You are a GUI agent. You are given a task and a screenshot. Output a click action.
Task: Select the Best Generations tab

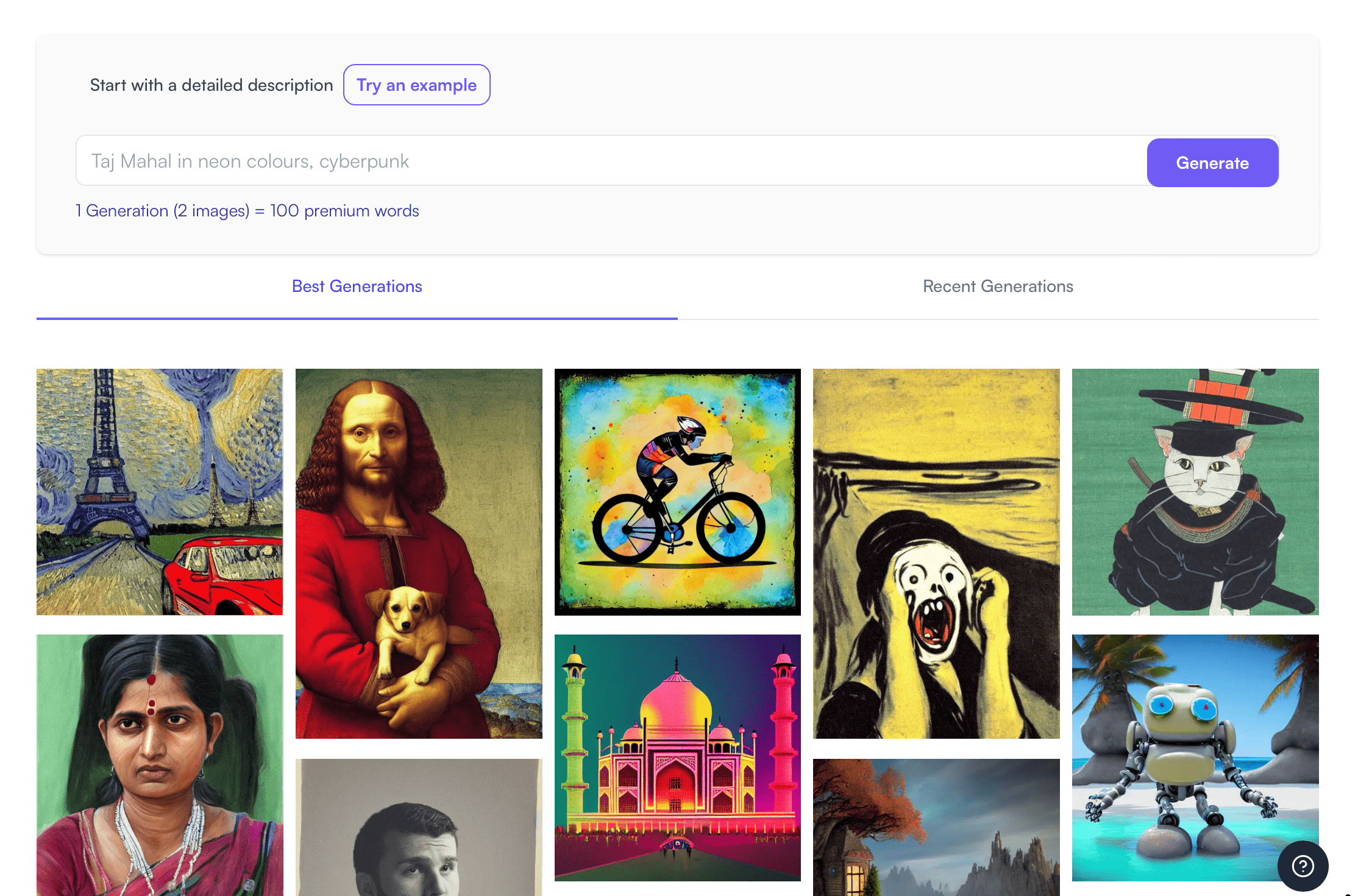pos(357,286)
